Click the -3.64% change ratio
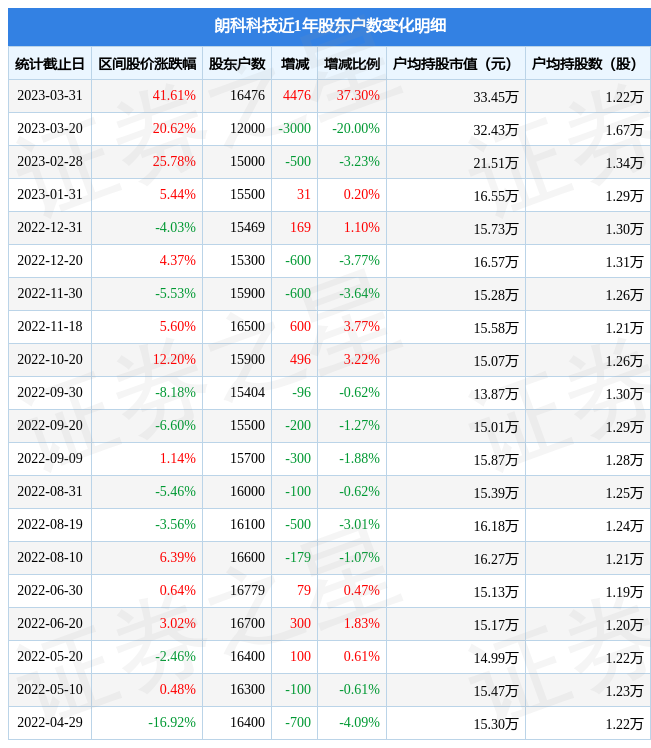 [x=360, y=293]
